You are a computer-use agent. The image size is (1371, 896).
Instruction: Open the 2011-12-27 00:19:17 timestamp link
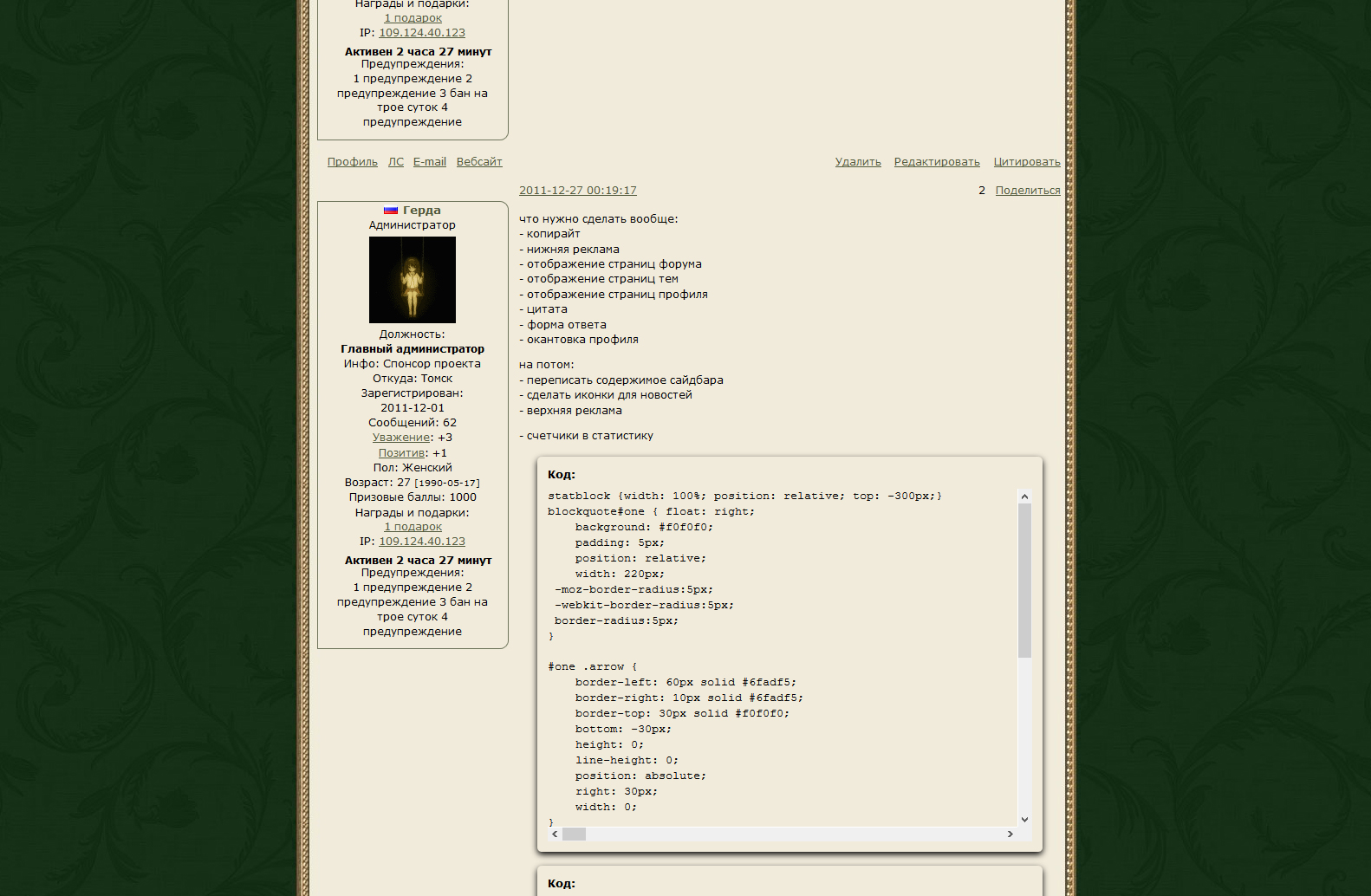577,191
